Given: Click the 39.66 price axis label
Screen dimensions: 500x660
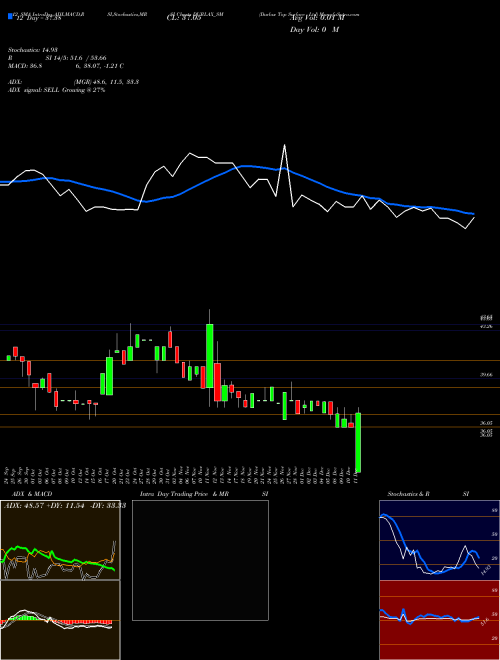Looking at the screenshot, I should (x=487, y=375).
